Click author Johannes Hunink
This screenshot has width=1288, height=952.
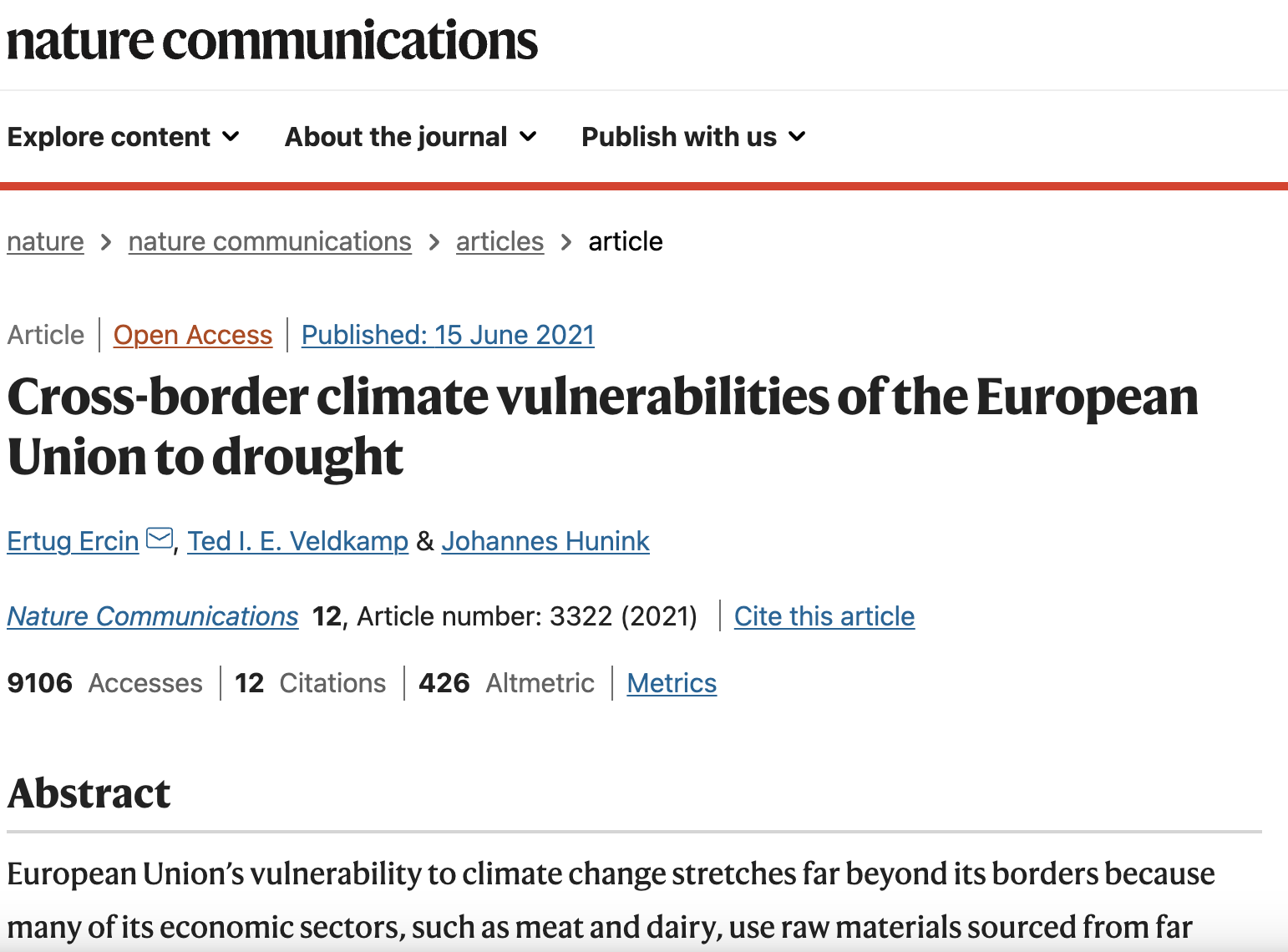(x=545, y=541)
